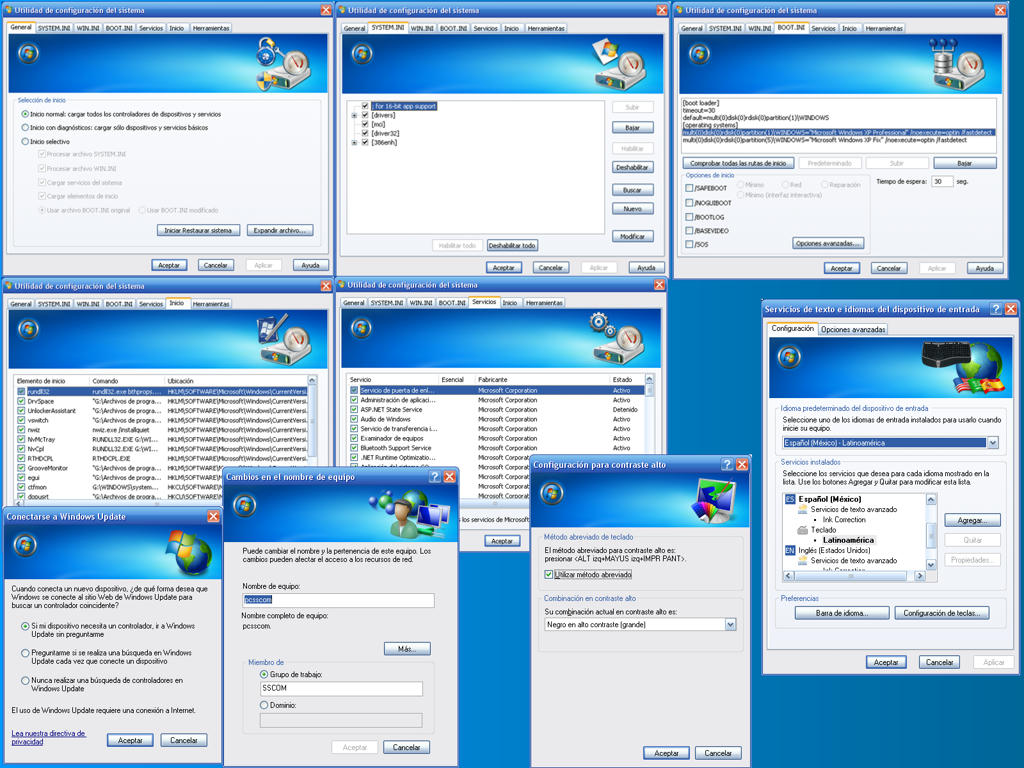Click the Windows flag drive graphic in SYSTEM.INI window
The width and height of the screenshot is (1024, 768).
(x=618, y=65)
